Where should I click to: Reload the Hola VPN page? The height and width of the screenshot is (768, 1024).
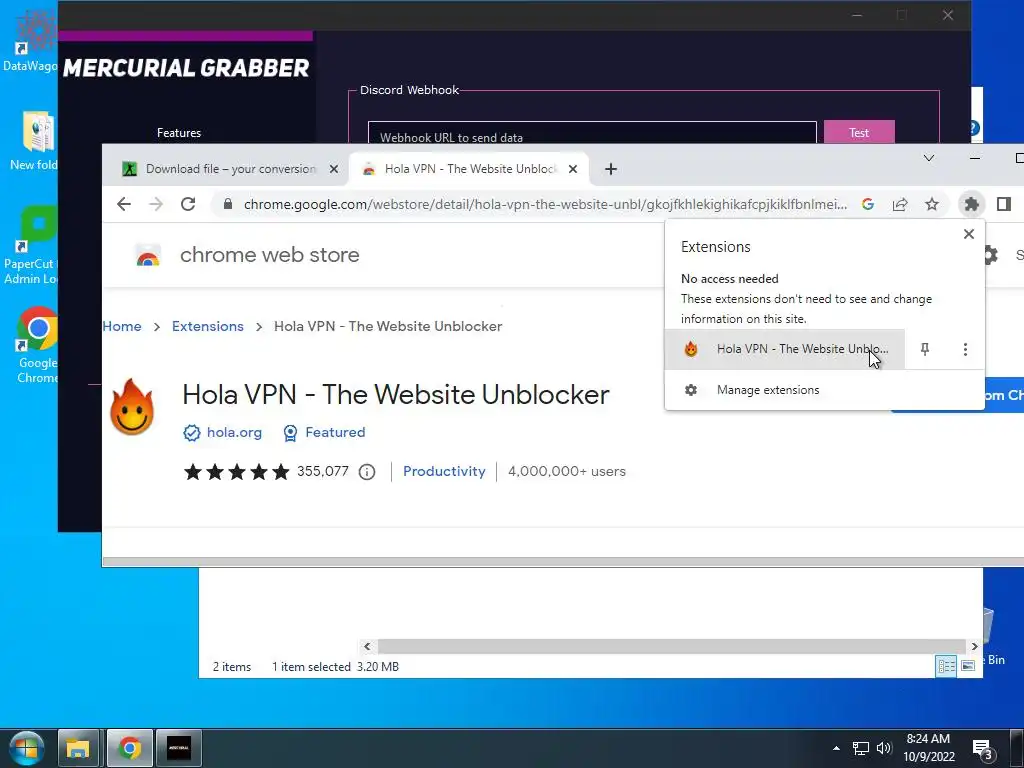(188, 204)
